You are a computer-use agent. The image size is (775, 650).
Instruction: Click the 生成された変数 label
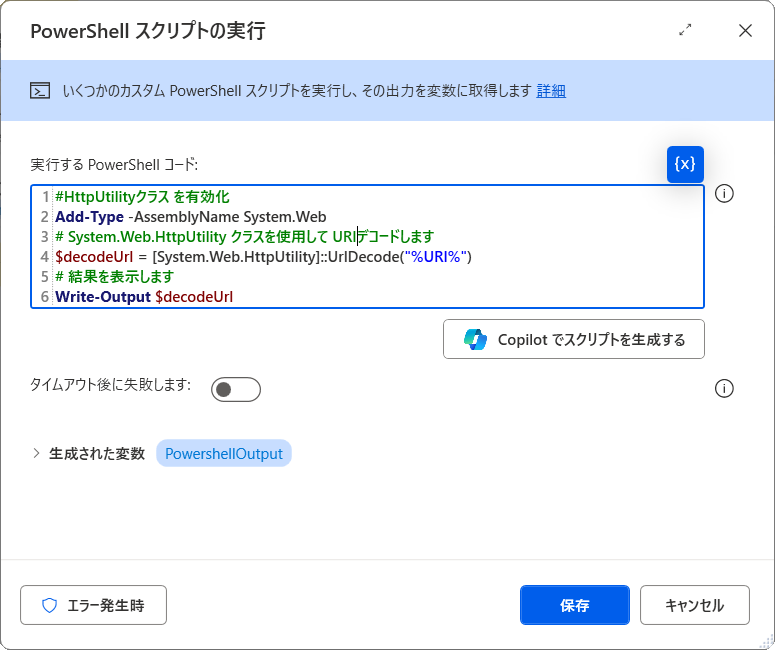pos(97,453)
